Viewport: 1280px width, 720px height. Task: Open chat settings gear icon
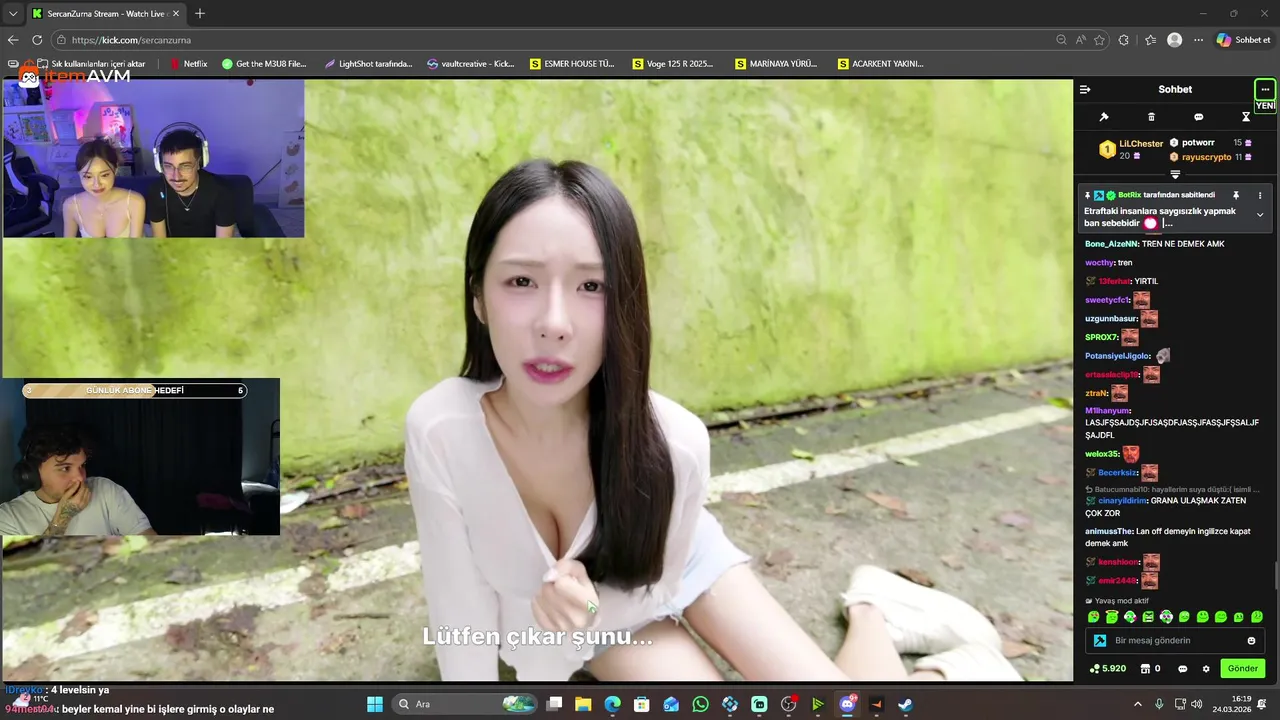pos(1206,669)
